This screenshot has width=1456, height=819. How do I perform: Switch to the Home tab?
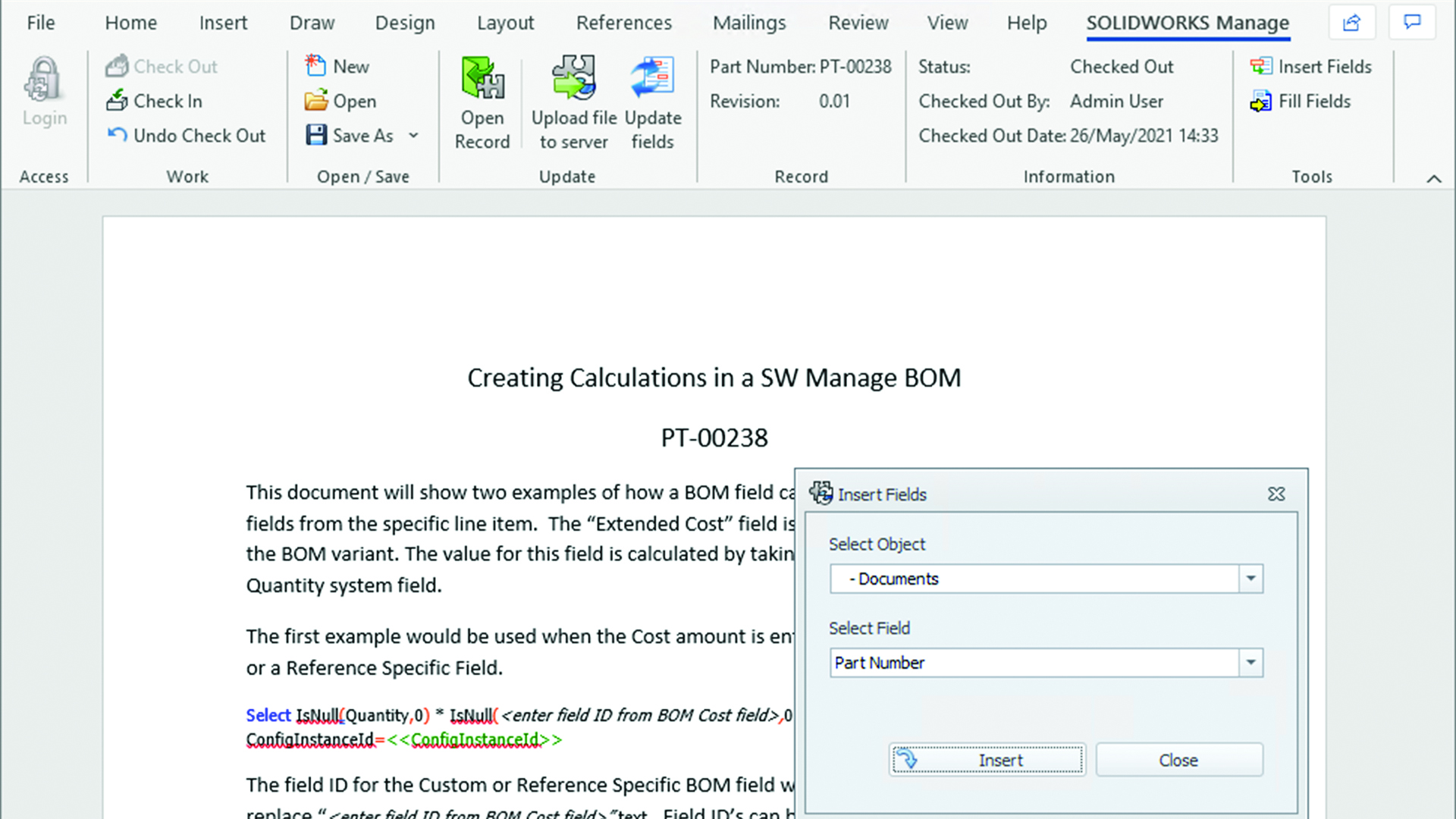tap(130, 23)
